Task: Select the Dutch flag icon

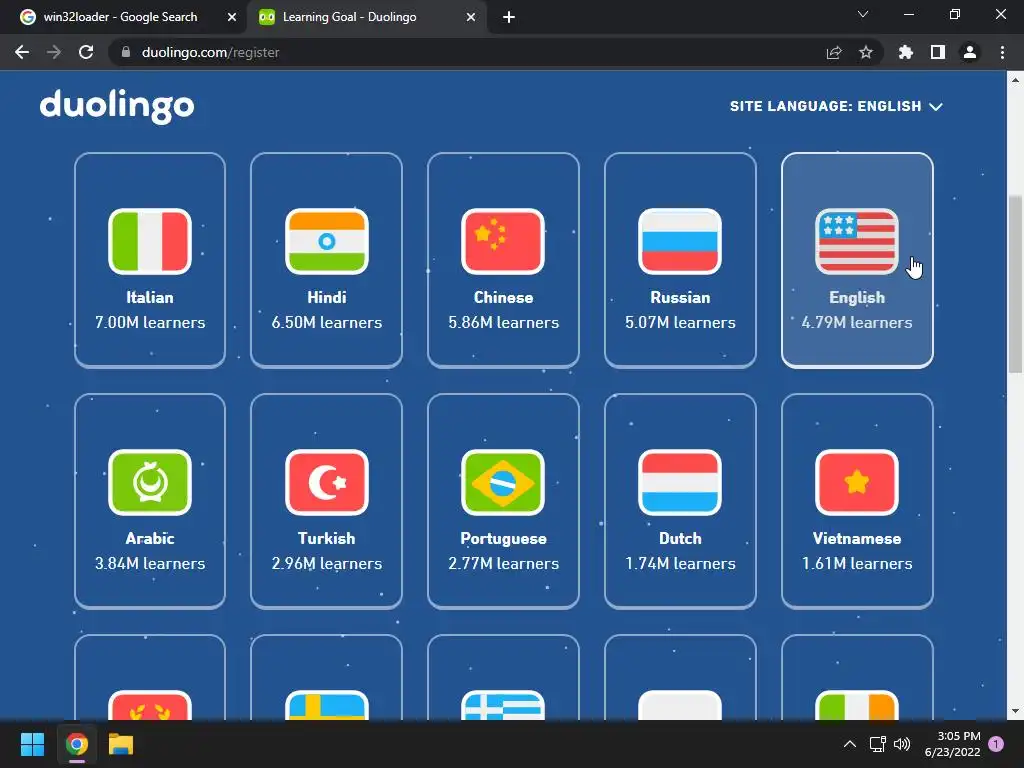Action: (x=680, y=483)
